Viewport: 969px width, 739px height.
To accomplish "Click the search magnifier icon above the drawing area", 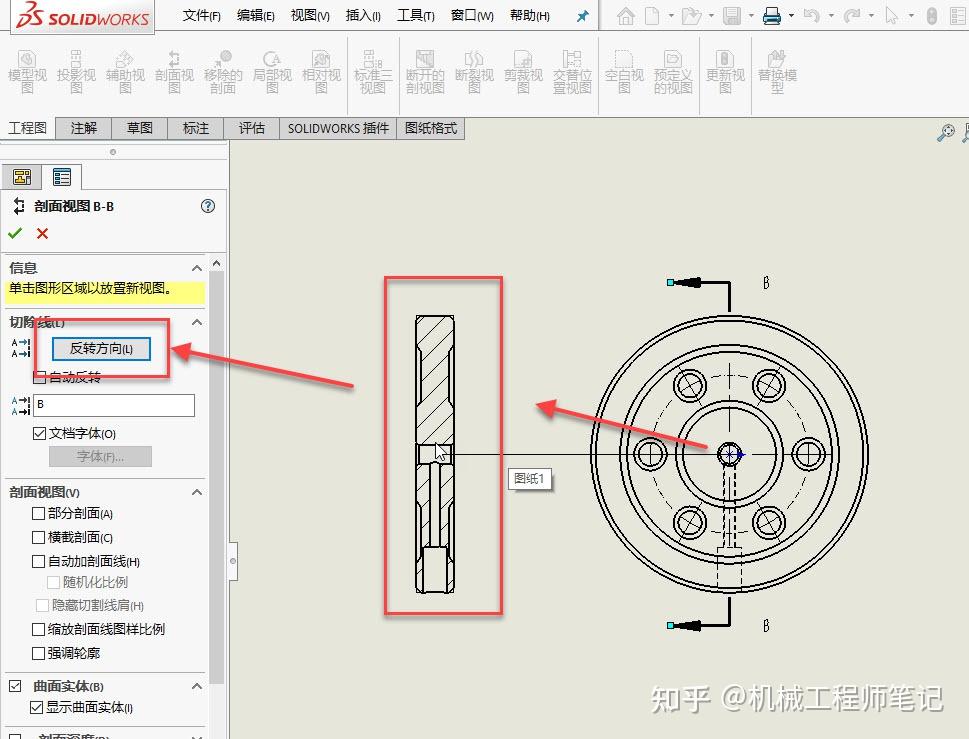I will coord(946,132).
